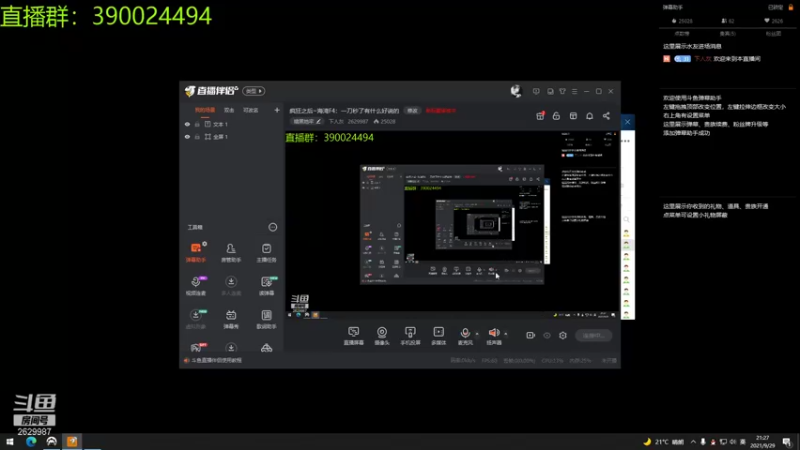Click the red link beside 修改
800x450 pixels.
tap(441, 111)
